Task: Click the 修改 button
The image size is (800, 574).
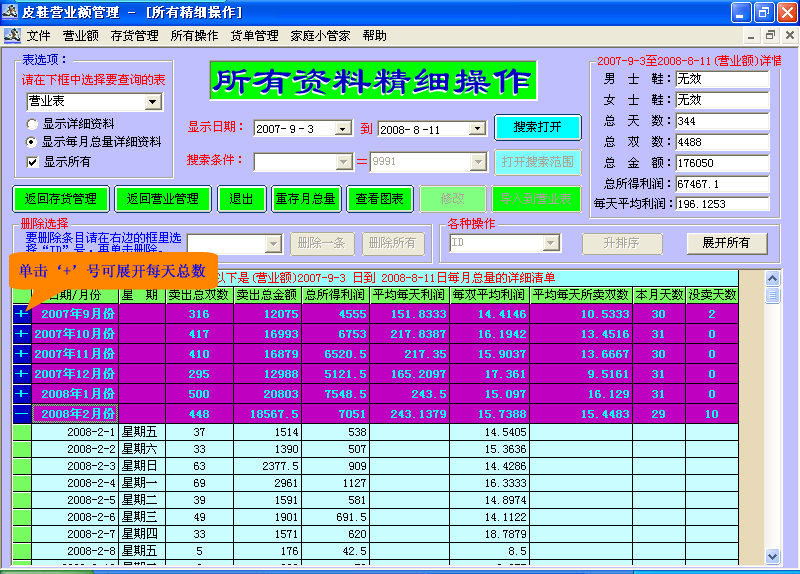Action: [x=453, y=198]
